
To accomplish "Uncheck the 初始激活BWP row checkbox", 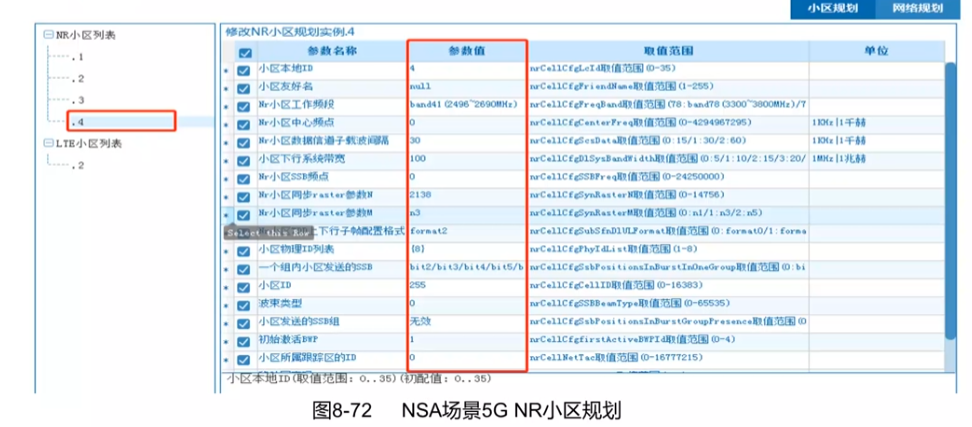I will (244, 341).
